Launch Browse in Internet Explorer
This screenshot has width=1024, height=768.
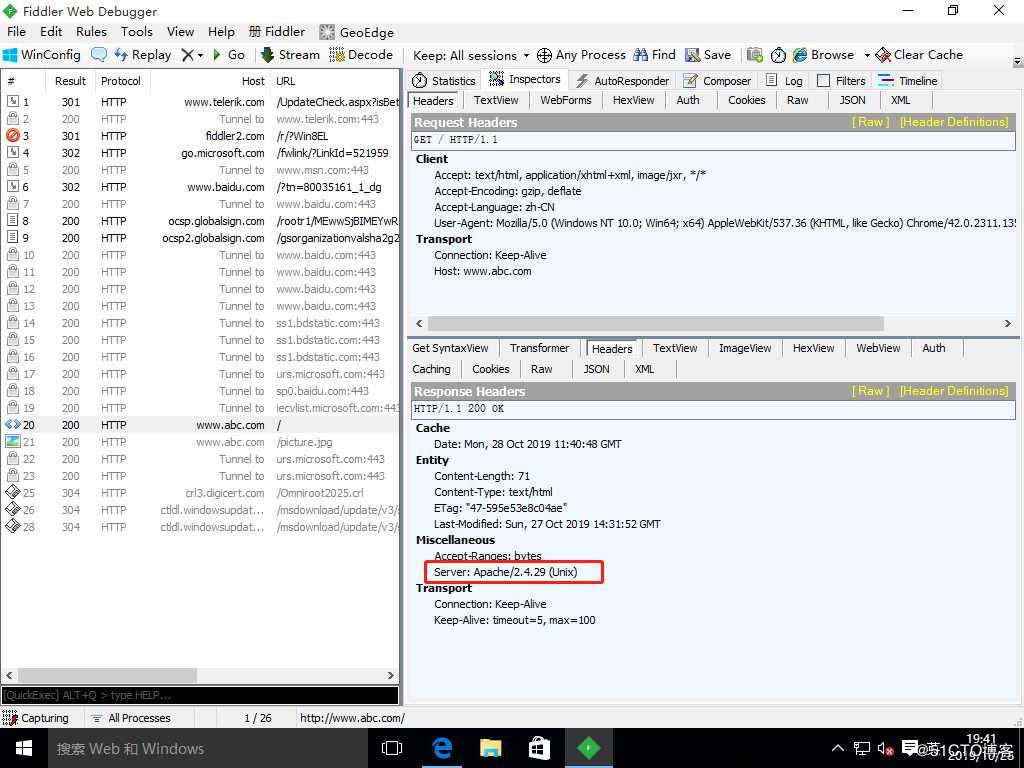point(823,55)
